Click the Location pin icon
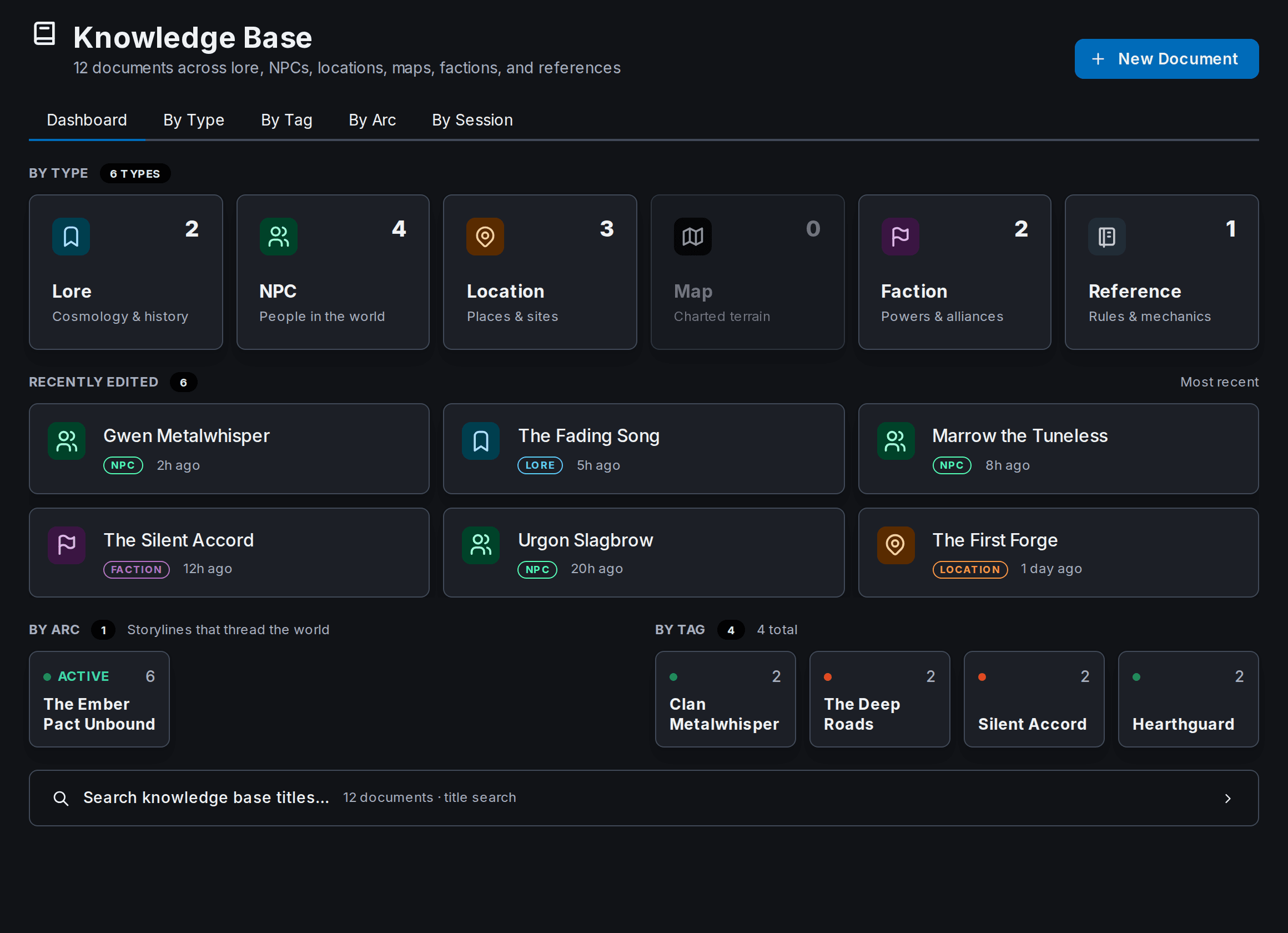This screenshot has height=933, width=1288. [485, 237]
